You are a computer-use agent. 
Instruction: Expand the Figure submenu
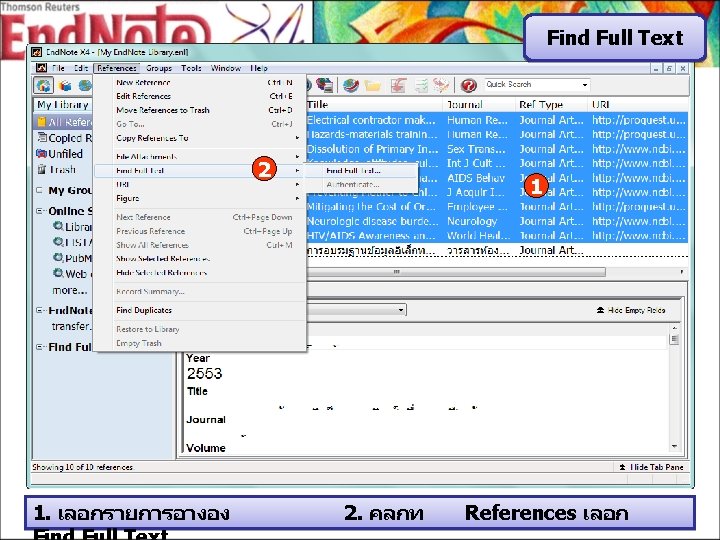200,198
